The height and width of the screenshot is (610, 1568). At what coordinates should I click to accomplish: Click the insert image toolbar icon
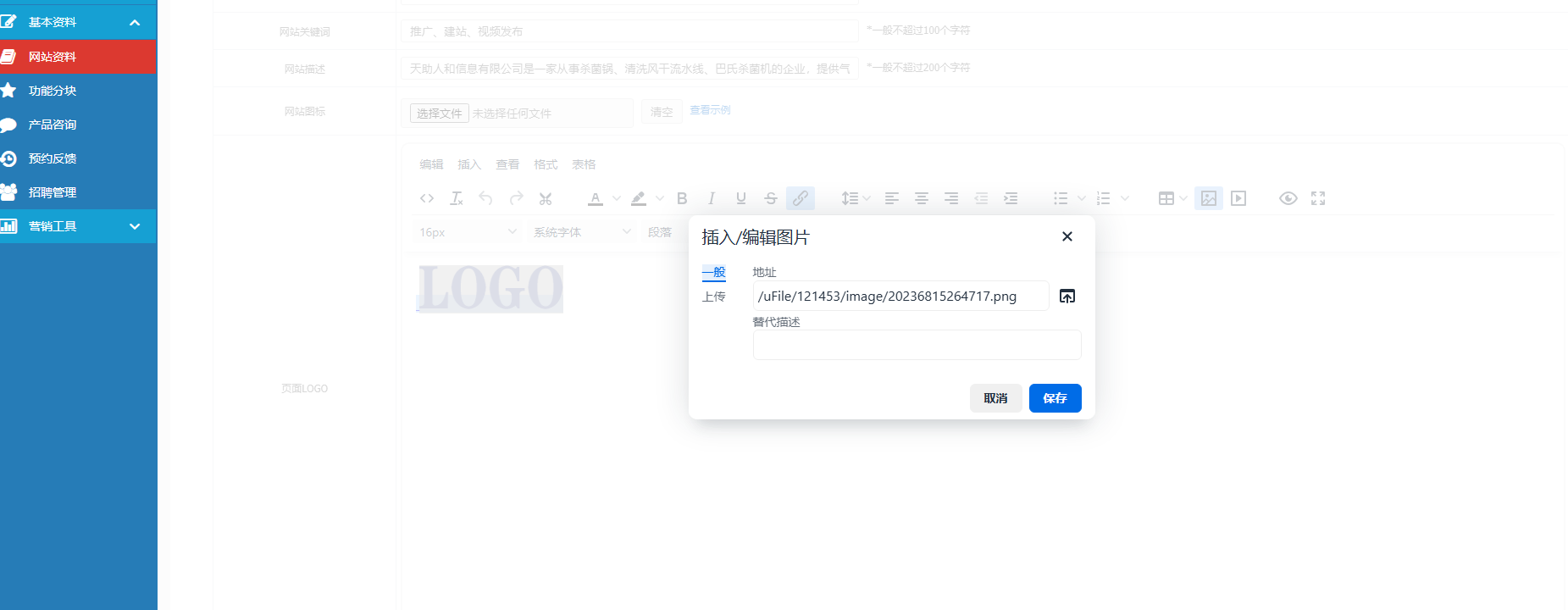(1208, 198)
